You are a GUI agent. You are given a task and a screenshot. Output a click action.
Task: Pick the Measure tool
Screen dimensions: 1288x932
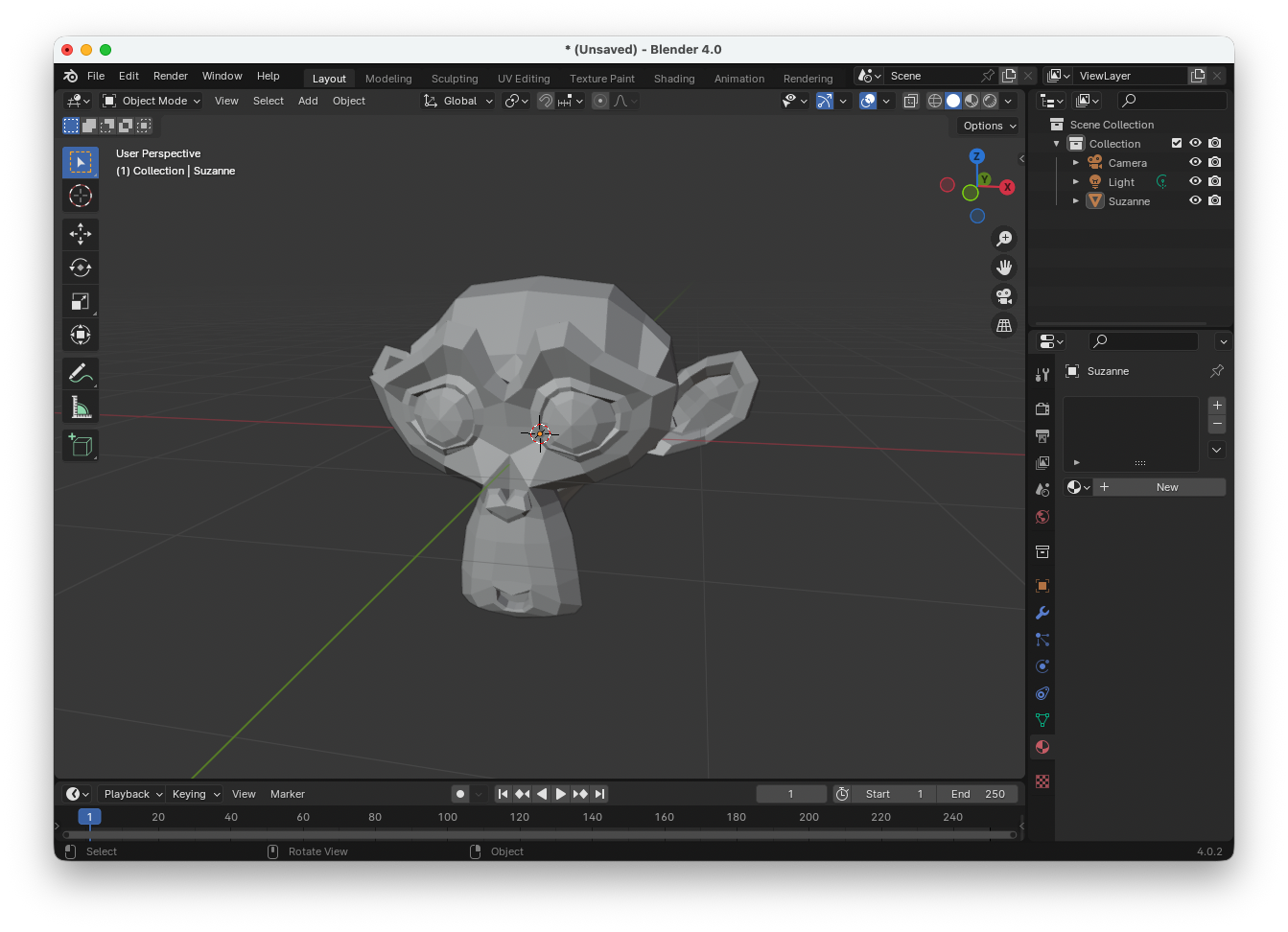tap(81, 408)
